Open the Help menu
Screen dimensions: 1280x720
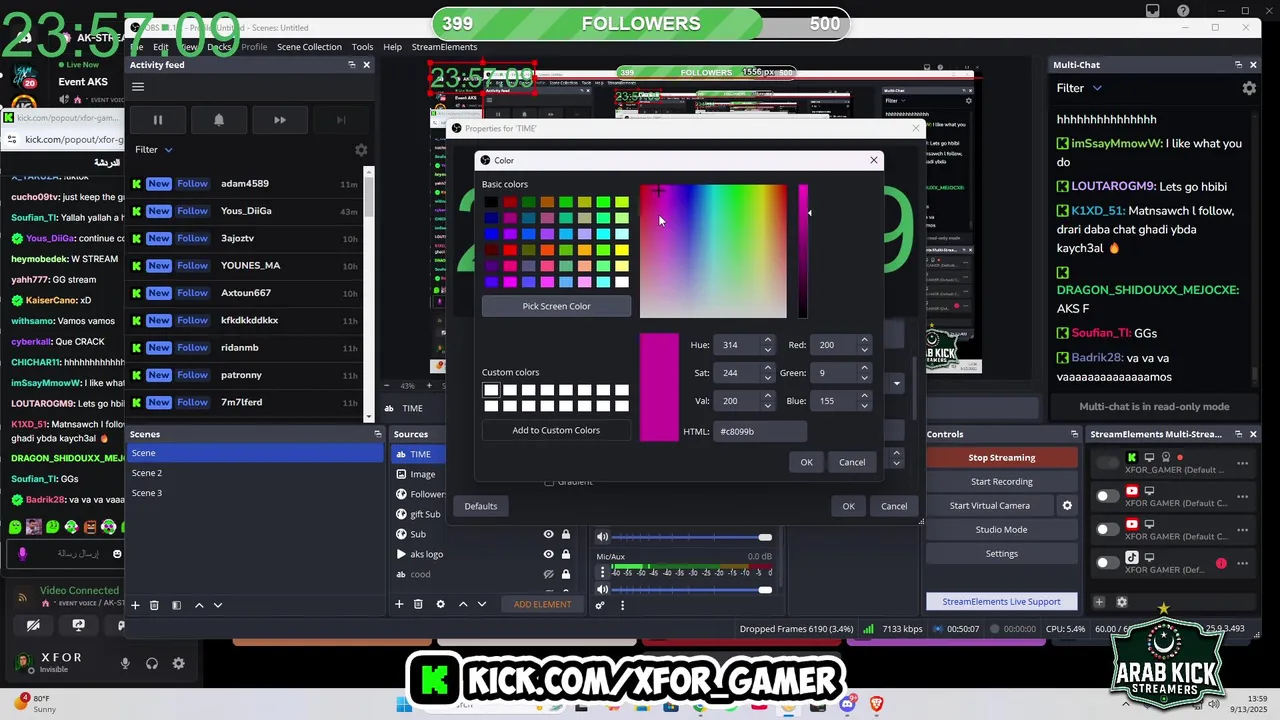pyautogui.click(x=392, y=47)
